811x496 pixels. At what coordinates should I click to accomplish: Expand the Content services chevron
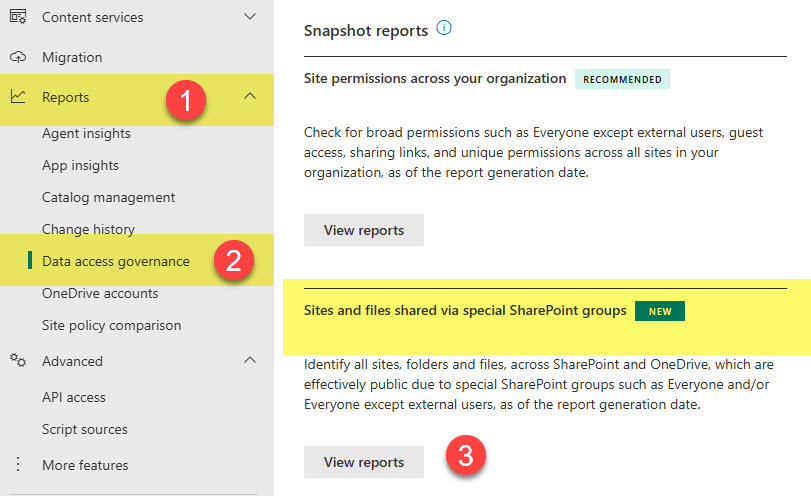tap(250, 17)
